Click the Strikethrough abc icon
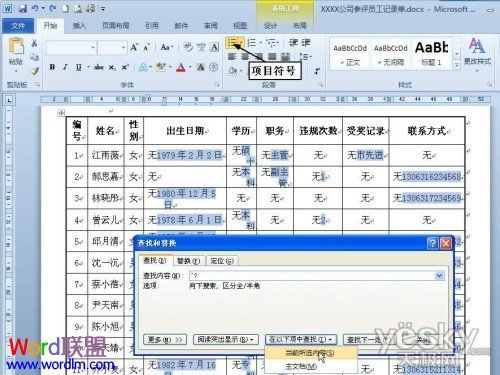The height and width of the screenshot is (375, 500). 99,68
